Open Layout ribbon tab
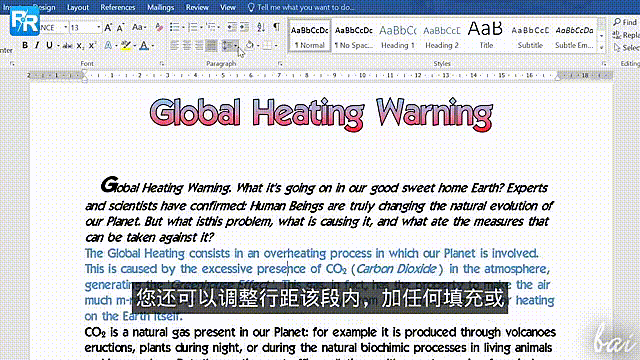Image resolution: width=640 pixels, height=360 pixels. click(78, 7)
